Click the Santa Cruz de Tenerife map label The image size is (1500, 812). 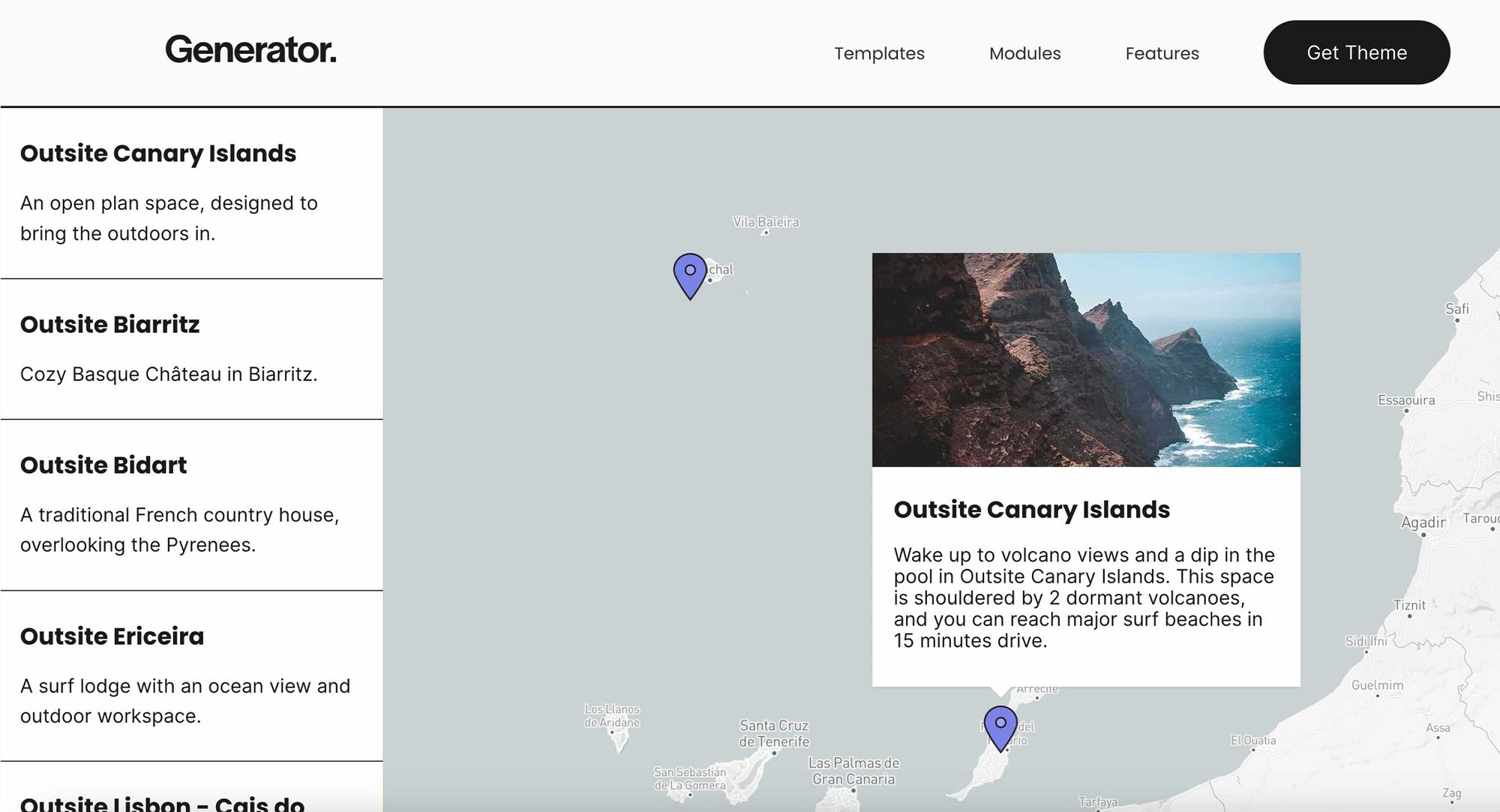tap(774, 733)
